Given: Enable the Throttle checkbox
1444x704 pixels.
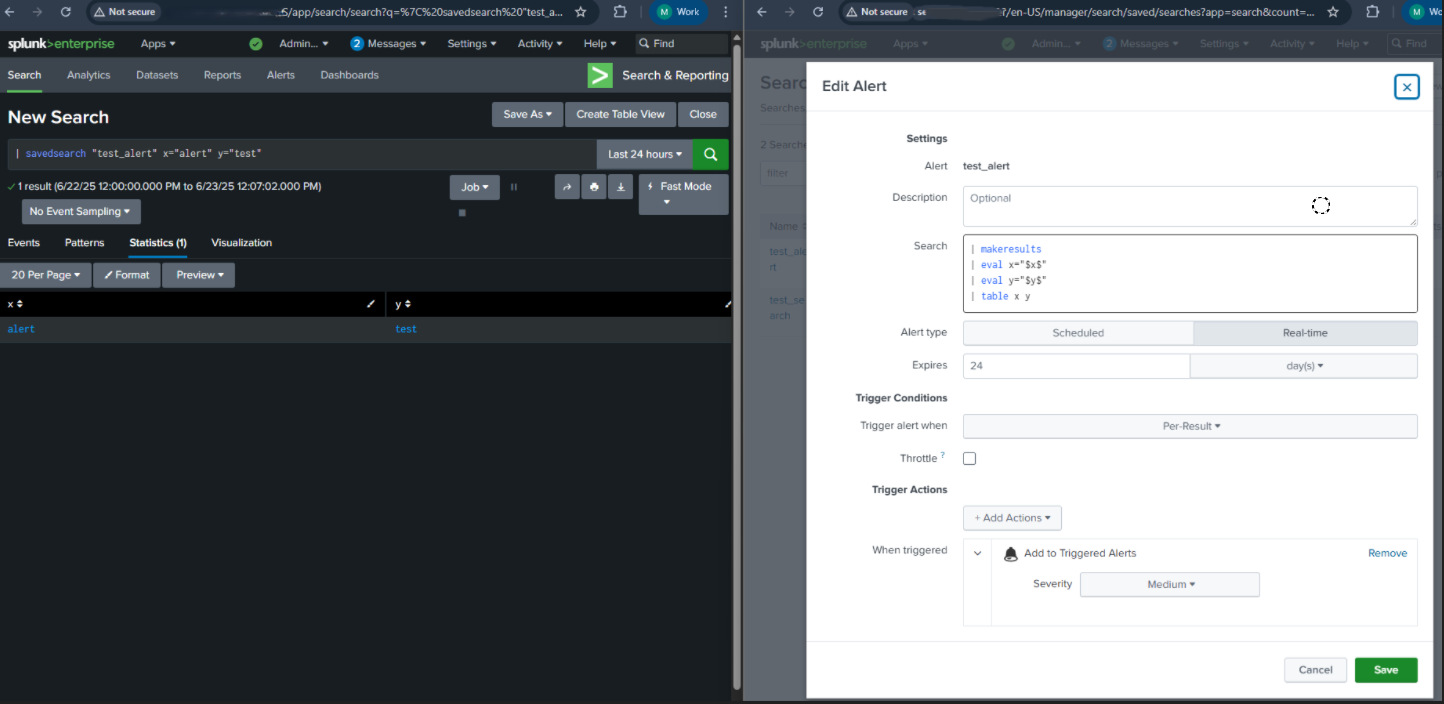Looking at the screenshot, I should tap(969, 458).
